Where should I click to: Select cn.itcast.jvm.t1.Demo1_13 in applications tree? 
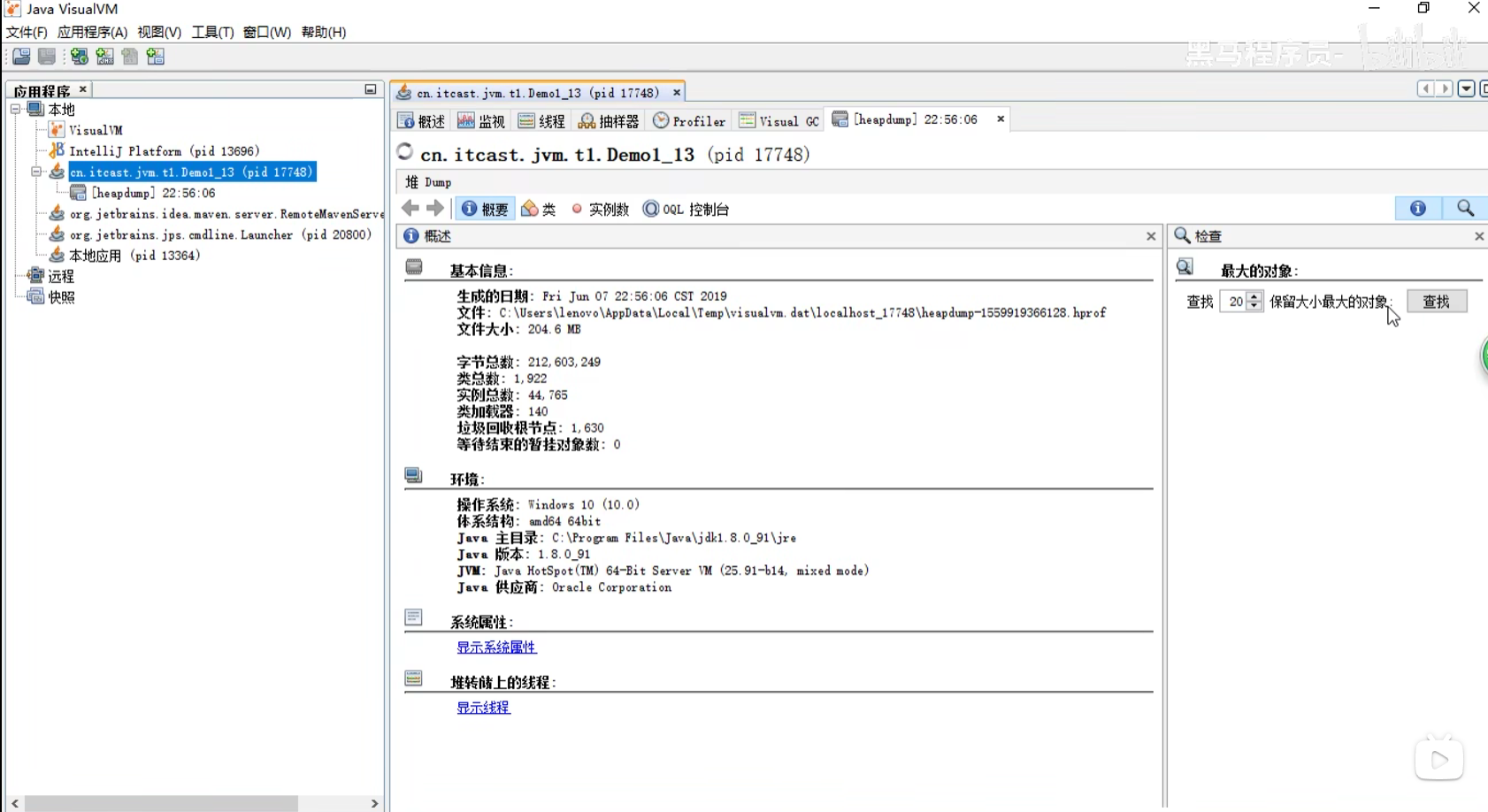191,172
